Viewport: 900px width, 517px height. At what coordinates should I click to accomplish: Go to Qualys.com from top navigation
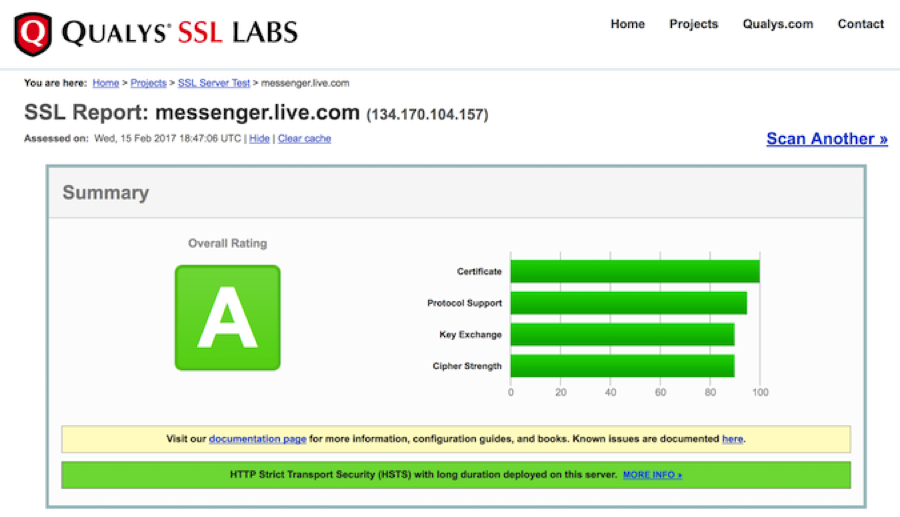click(778, 24)
